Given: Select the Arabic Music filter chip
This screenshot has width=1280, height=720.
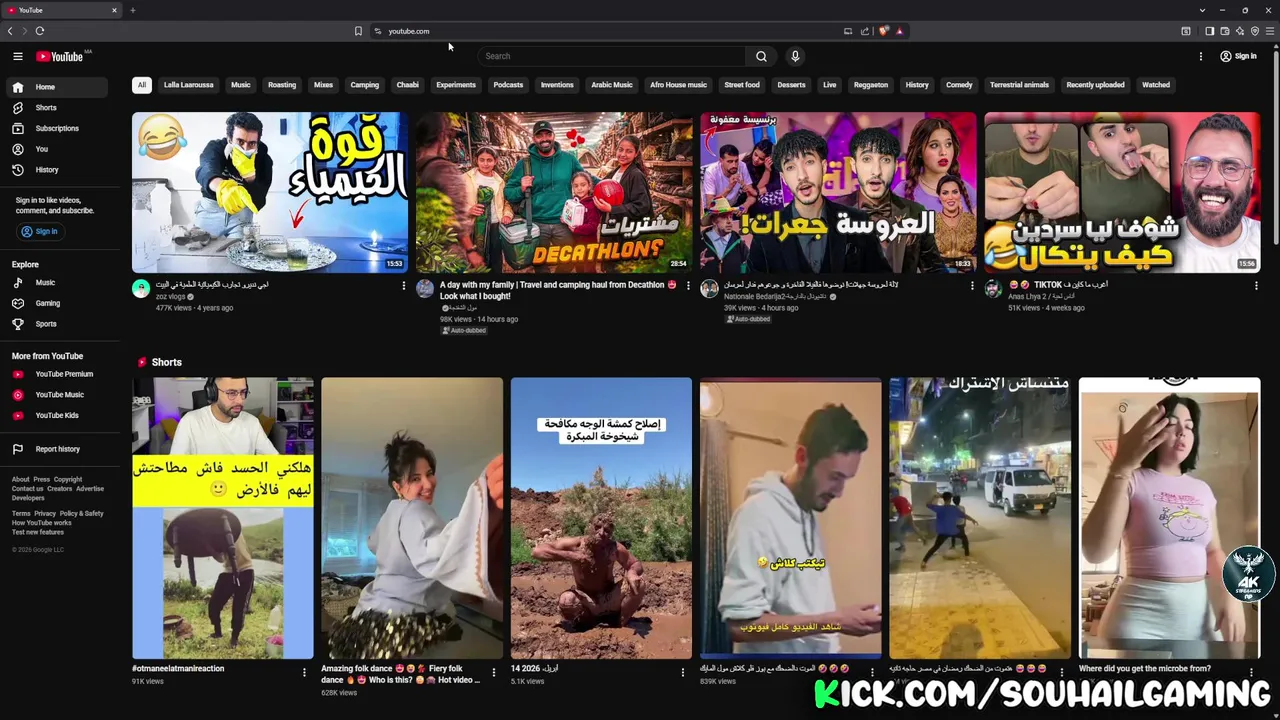Looking at the screenshot, I should pyautogui.click(x=611, y=85).
